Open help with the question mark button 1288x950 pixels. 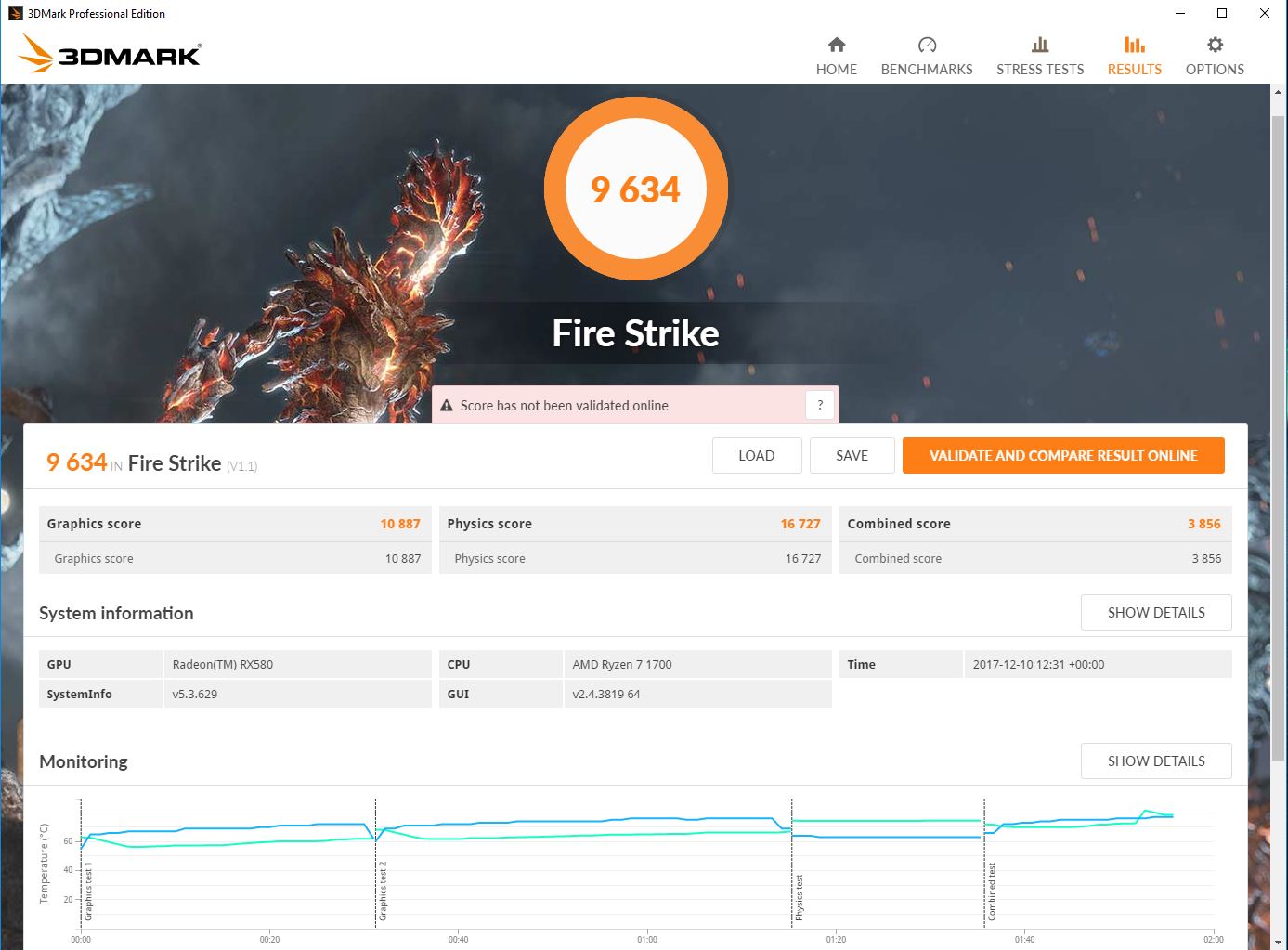click(x=820, y=405)
